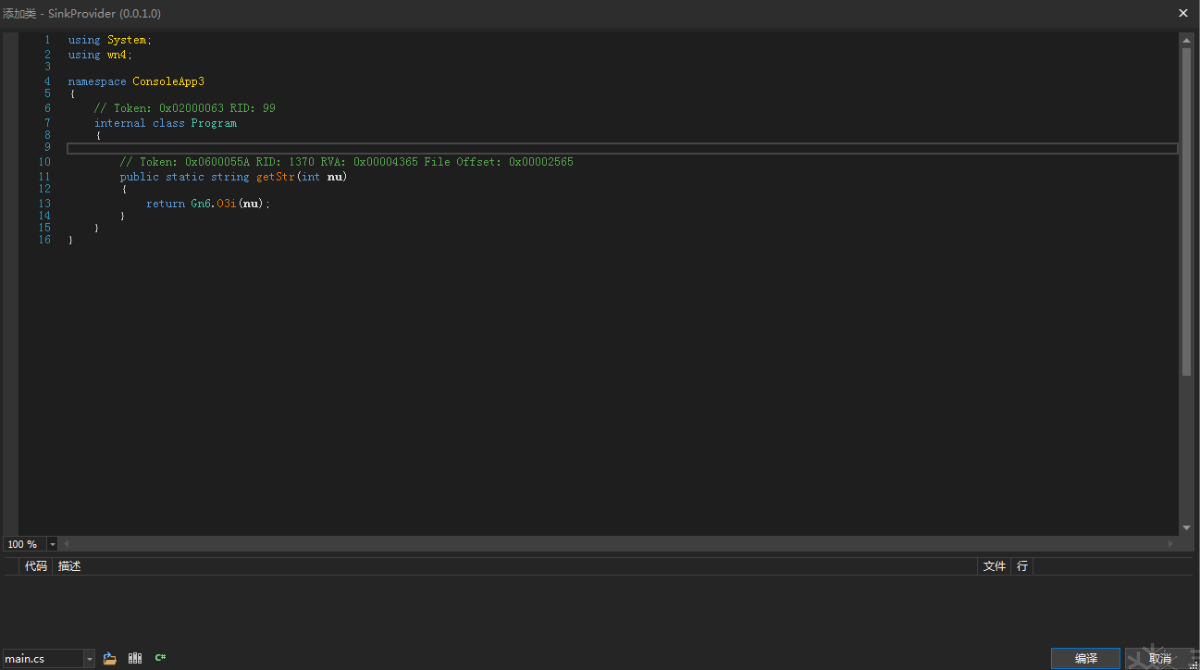Click the 编译 (Compile) button
Screen dimensions: 1200x670
[x=1085, y=658]
